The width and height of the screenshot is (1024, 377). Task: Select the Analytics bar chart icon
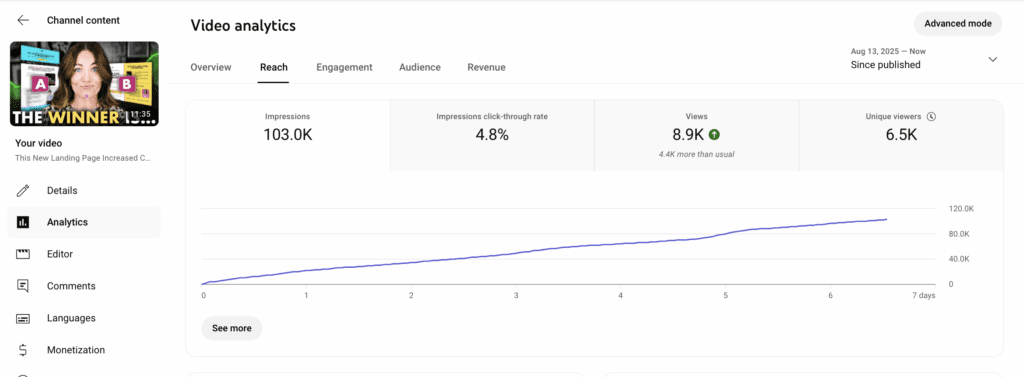[x=23, y=222]
